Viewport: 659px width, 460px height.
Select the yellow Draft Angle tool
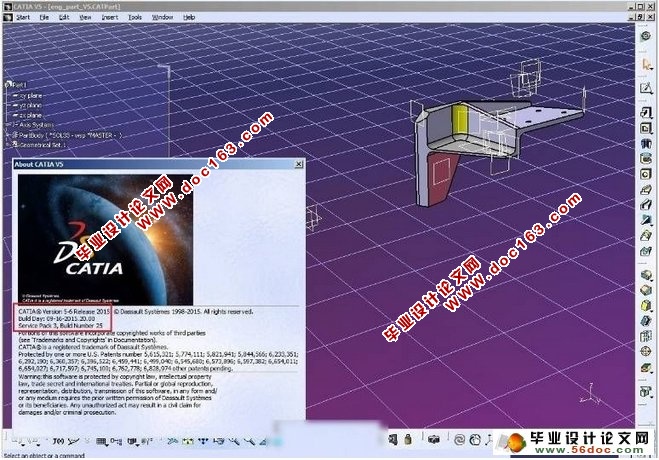(x=646, y=305)
